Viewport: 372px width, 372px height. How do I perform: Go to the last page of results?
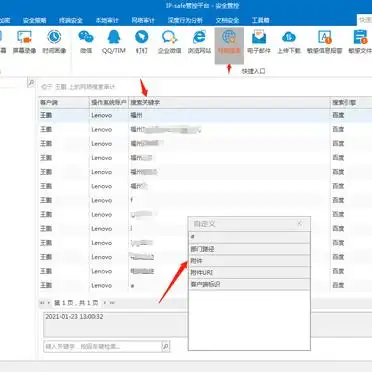tap(112, 303)
